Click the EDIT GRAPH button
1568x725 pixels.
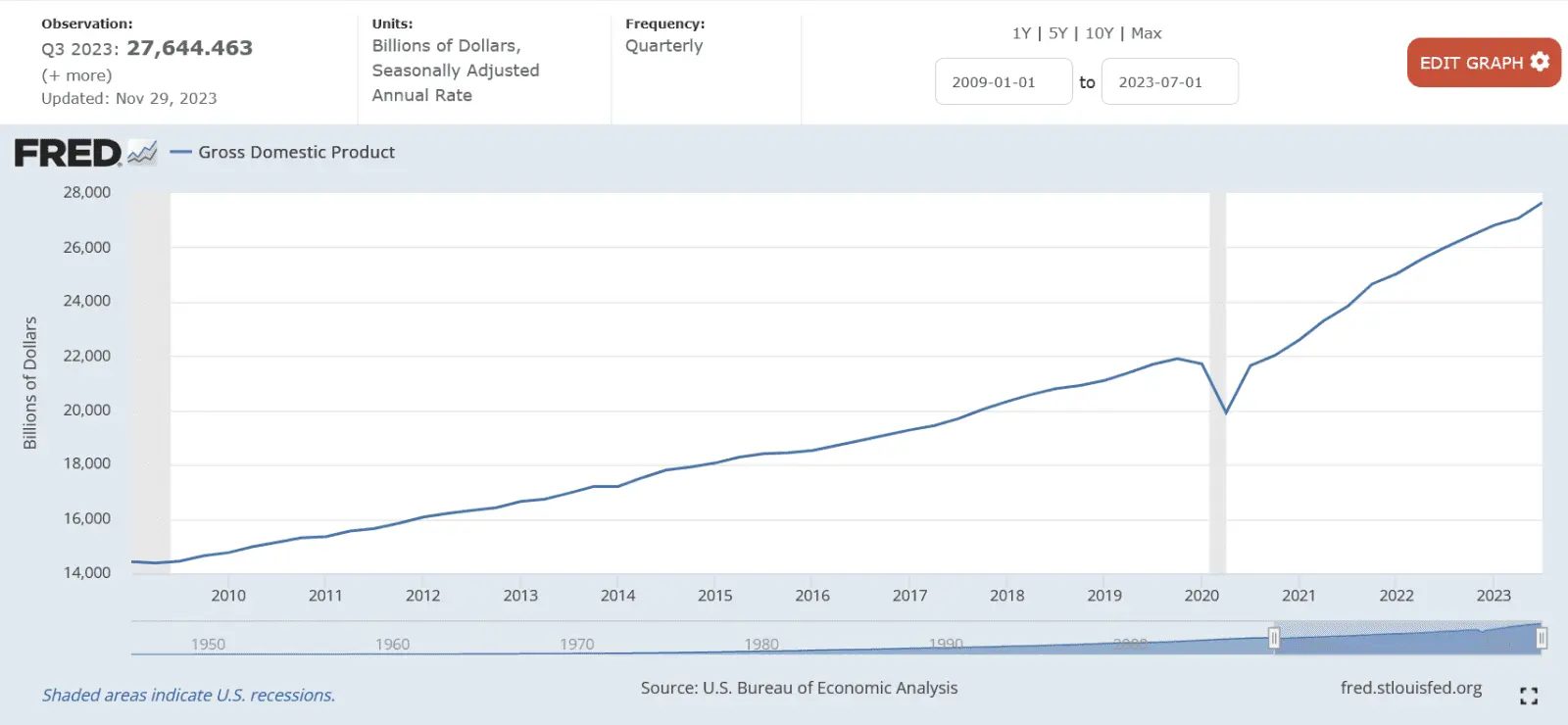pyautogui.click(x=1471, y=63)
